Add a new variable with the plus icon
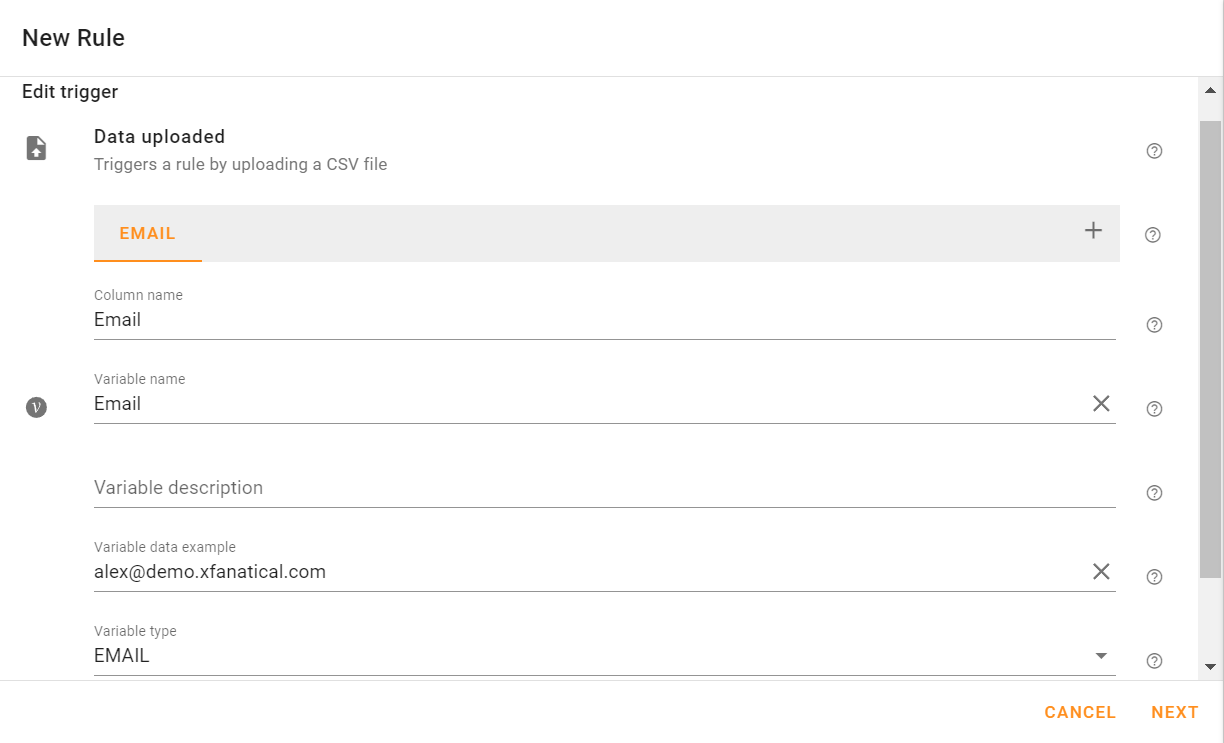This screenshot has width=1224, height=743. tap(1093, 230)
